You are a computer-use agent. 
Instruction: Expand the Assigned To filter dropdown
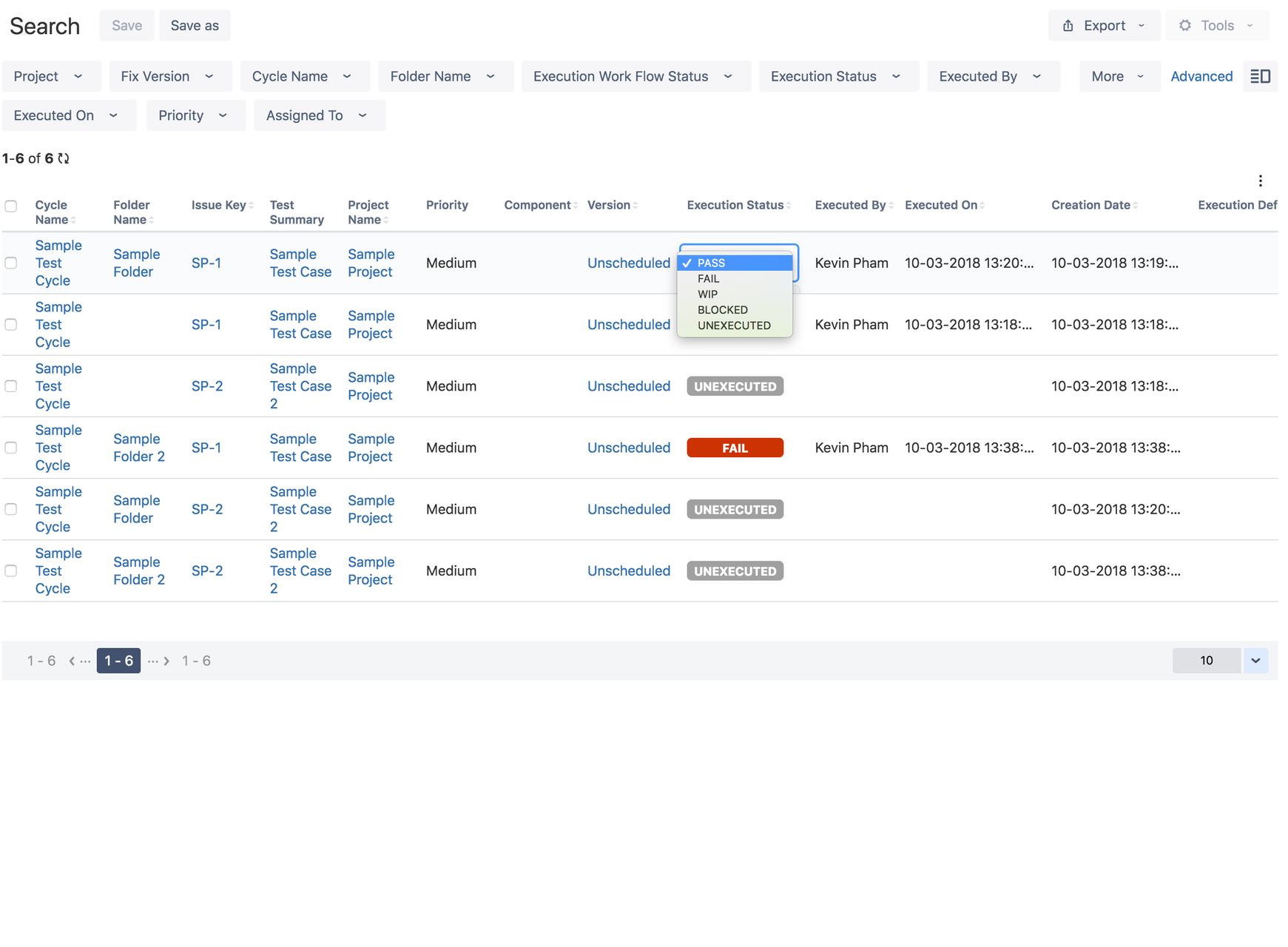320,115
